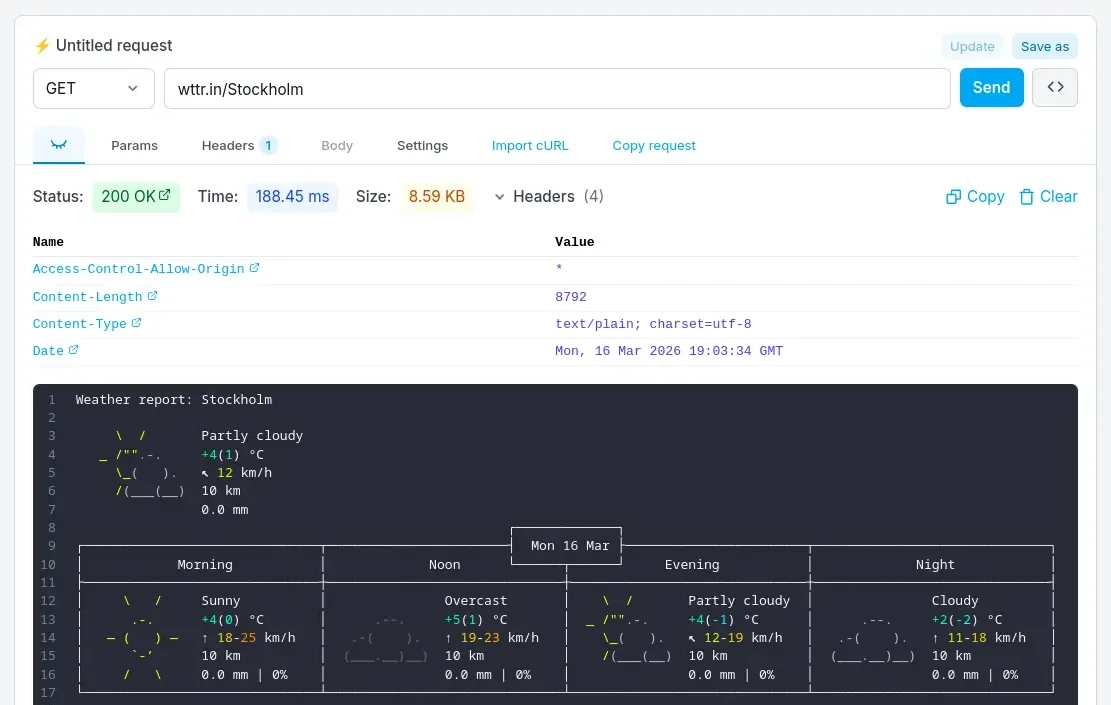This screenshot has width=1111, height=705.
Task: Click the Copy request link
Action: (x=654, y=145)
